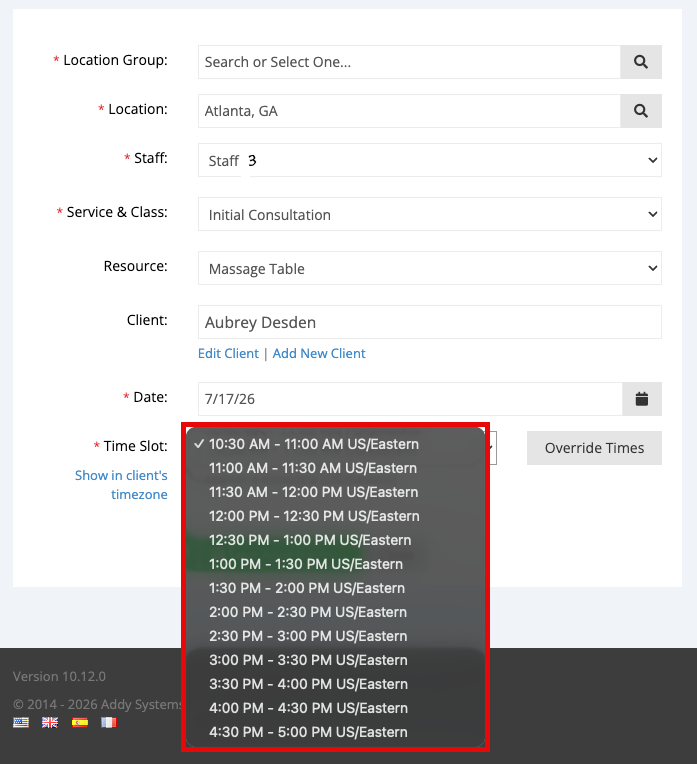
Task: Click the Location search magnifier icon
Action: coord(640,111)
